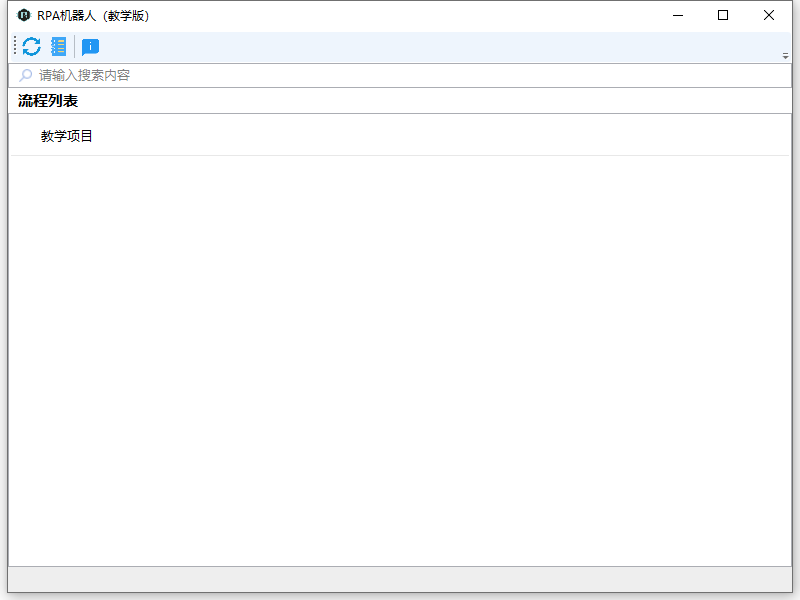
Task: Open the notebook log icon in toolbar
Action: 59,46
